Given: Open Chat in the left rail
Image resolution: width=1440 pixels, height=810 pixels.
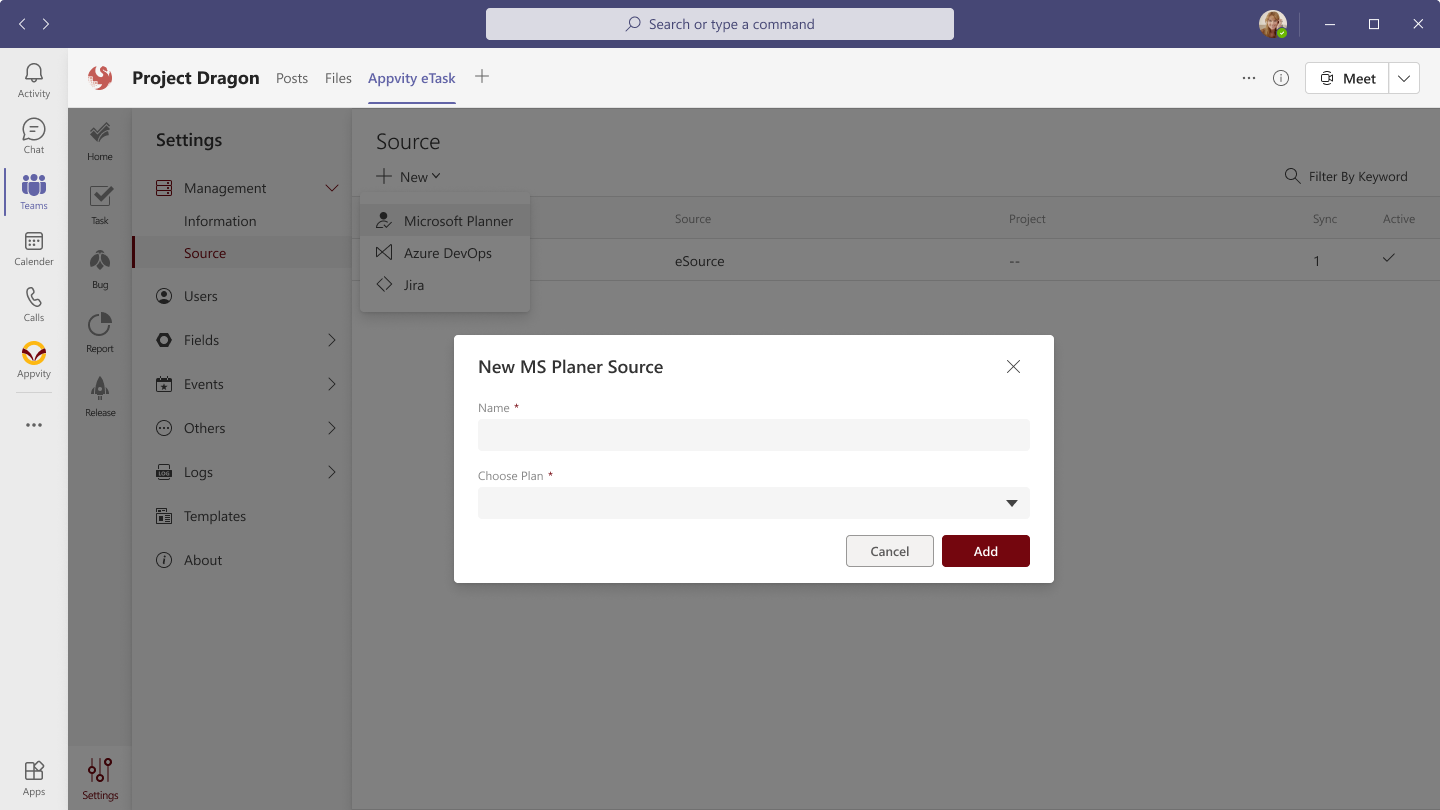Looking at the screenshot, I should pos(34,136).
